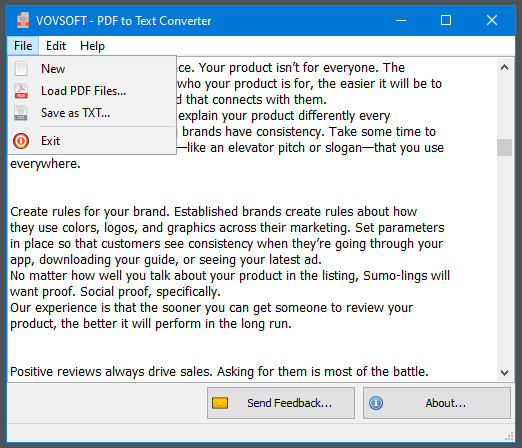Click the red PDF icon in File menu
Image resolution: width=522 pixels, height=448 pixels.
pos(21,91)
